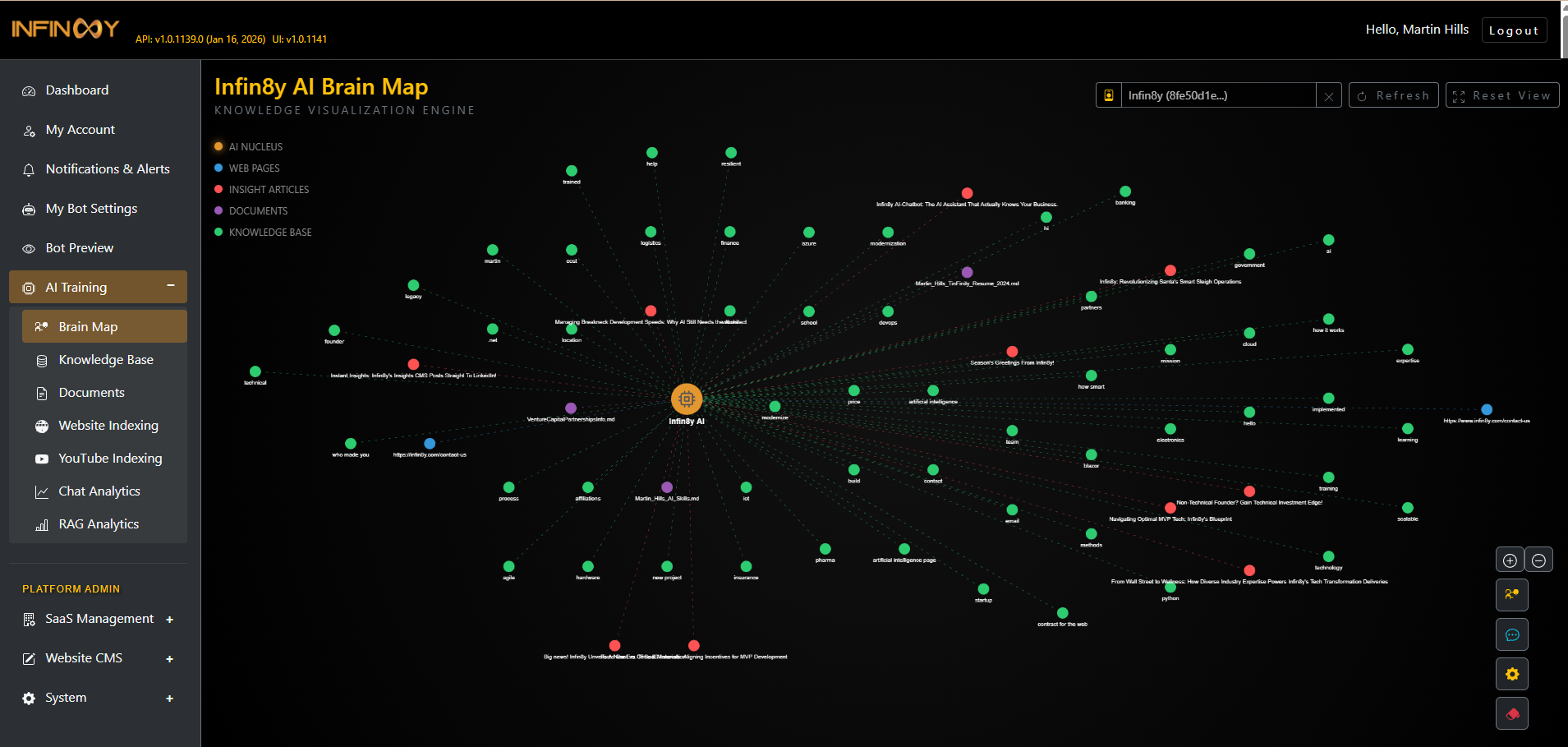Open My Bot Settings
The width and height of the screenshot is (1568, 747).
pos(99,209)
